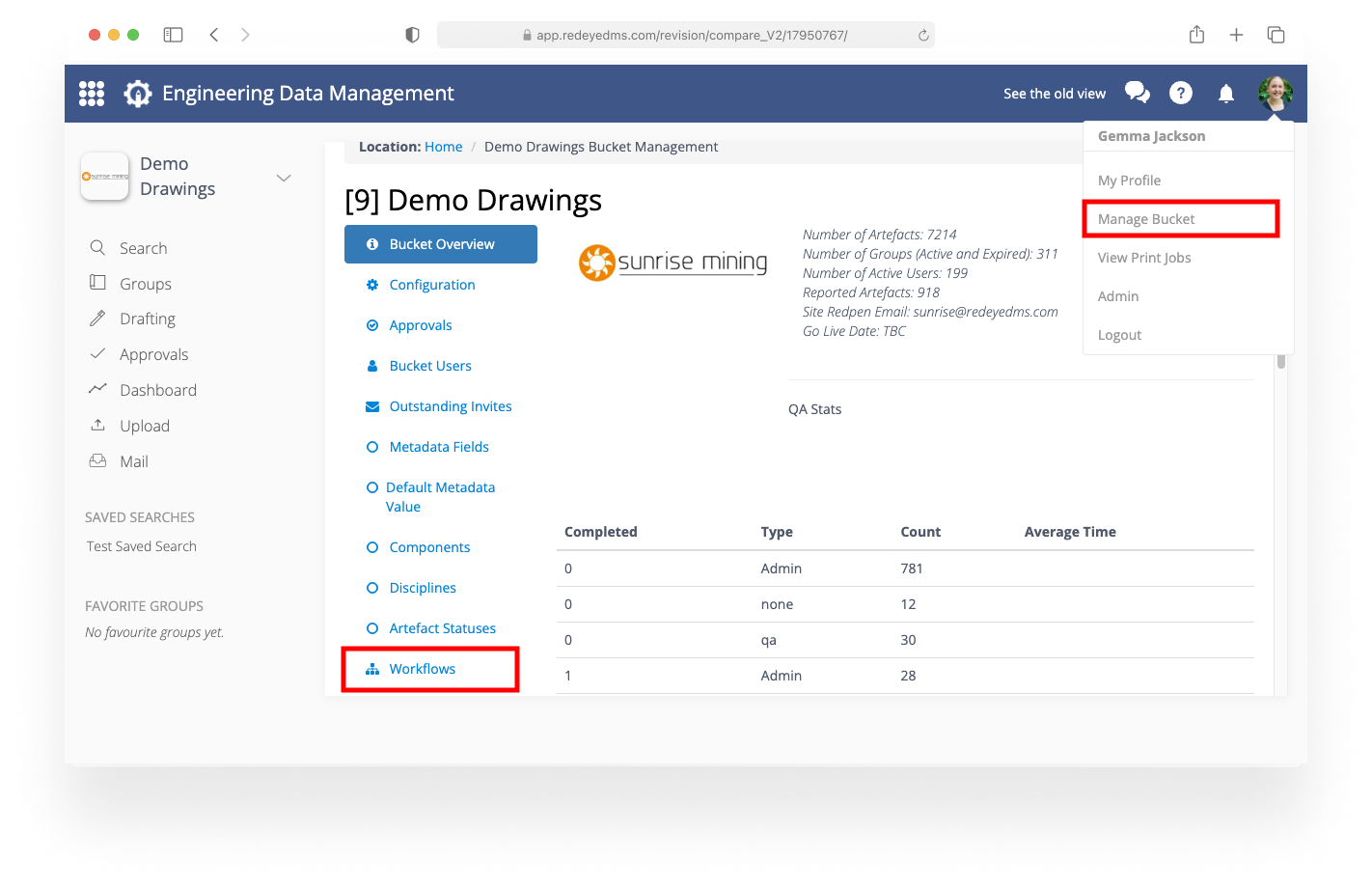Open the app grid launcher icon

tap(92, 94)
